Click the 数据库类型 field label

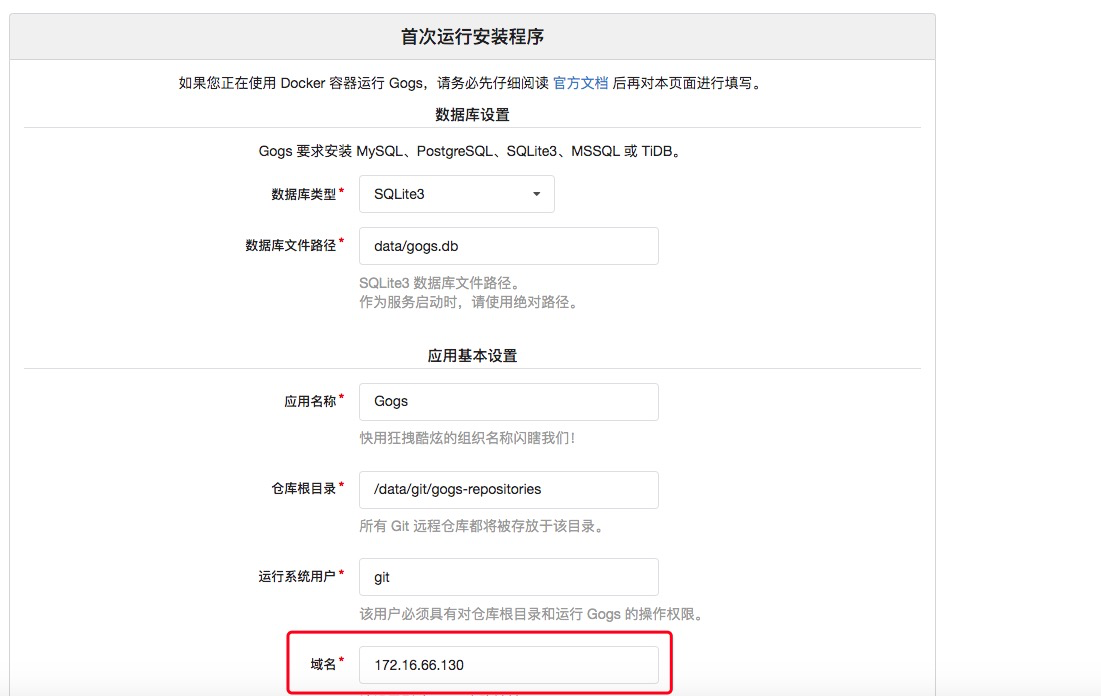click(x=304, y=193)
